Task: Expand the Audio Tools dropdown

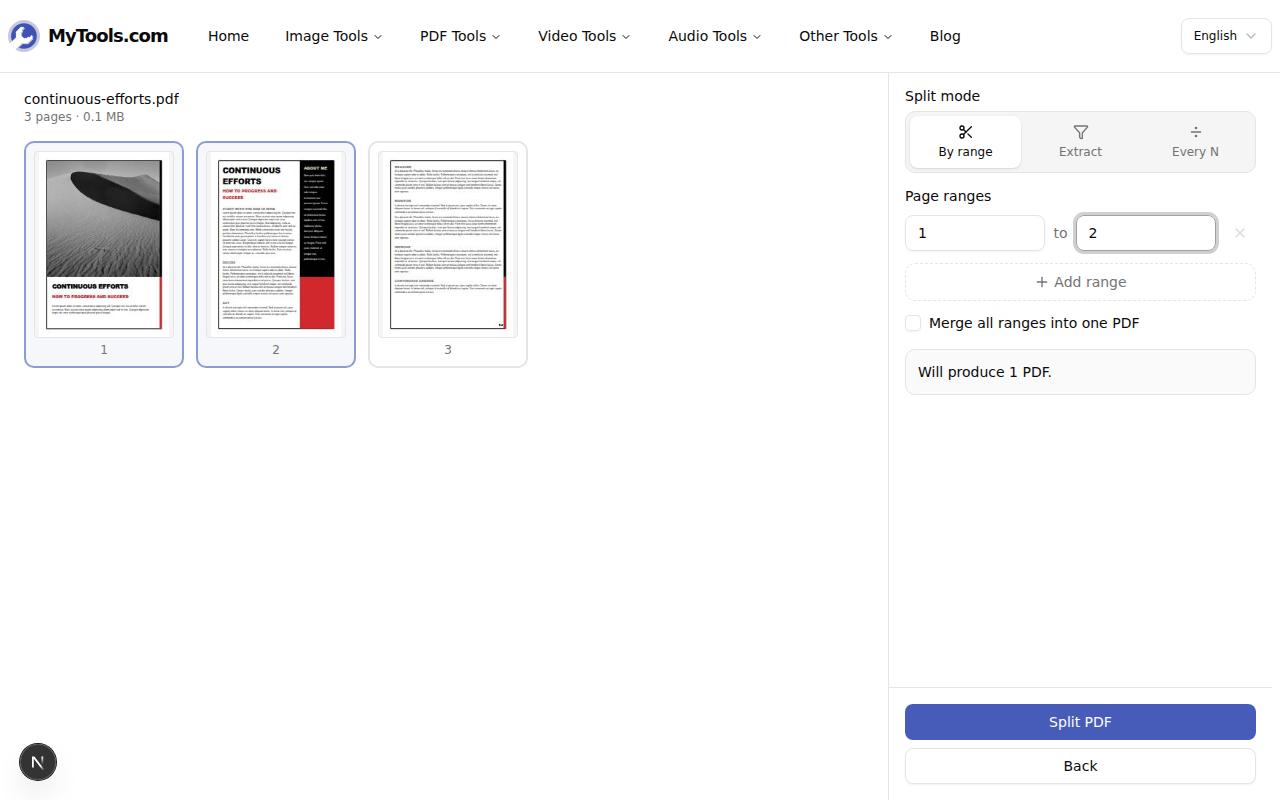Action: tap(713, 36)
